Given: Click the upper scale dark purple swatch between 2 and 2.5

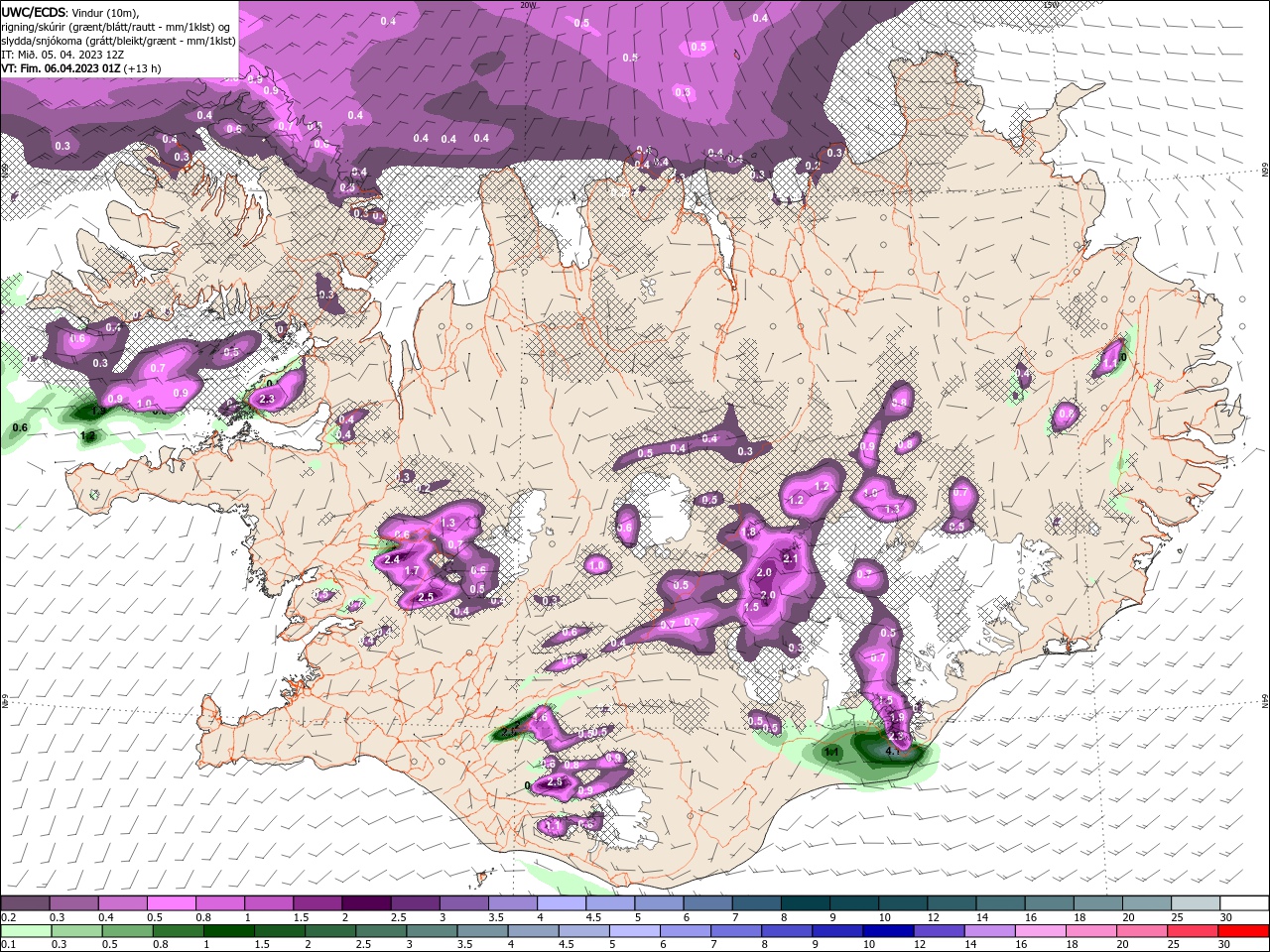Looking at the screenshot, I should (x=366, y=903).
